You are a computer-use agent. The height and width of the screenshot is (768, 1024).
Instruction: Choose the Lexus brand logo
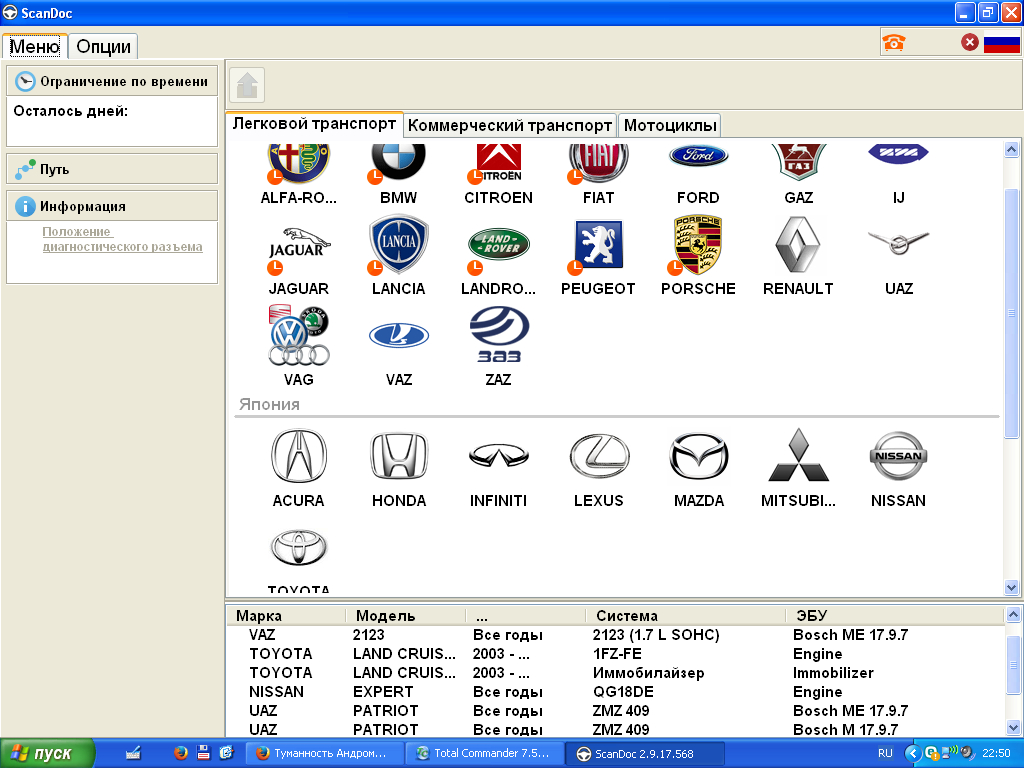(x=598, y=456)
